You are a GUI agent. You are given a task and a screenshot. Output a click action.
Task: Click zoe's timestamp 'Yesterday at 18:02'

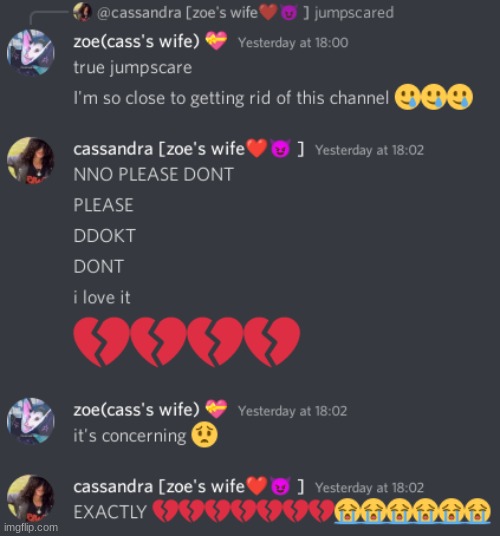tap(292, 411)
